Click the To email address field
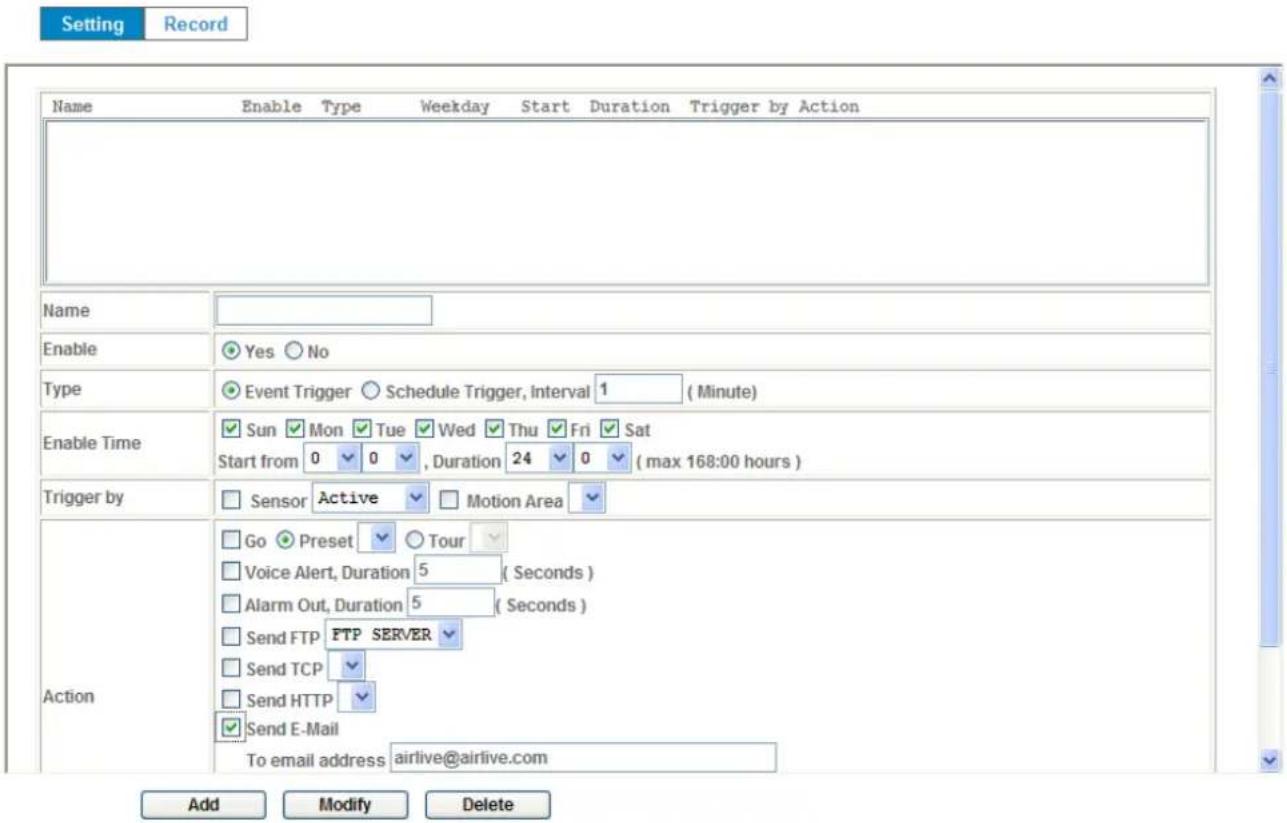 582,757
